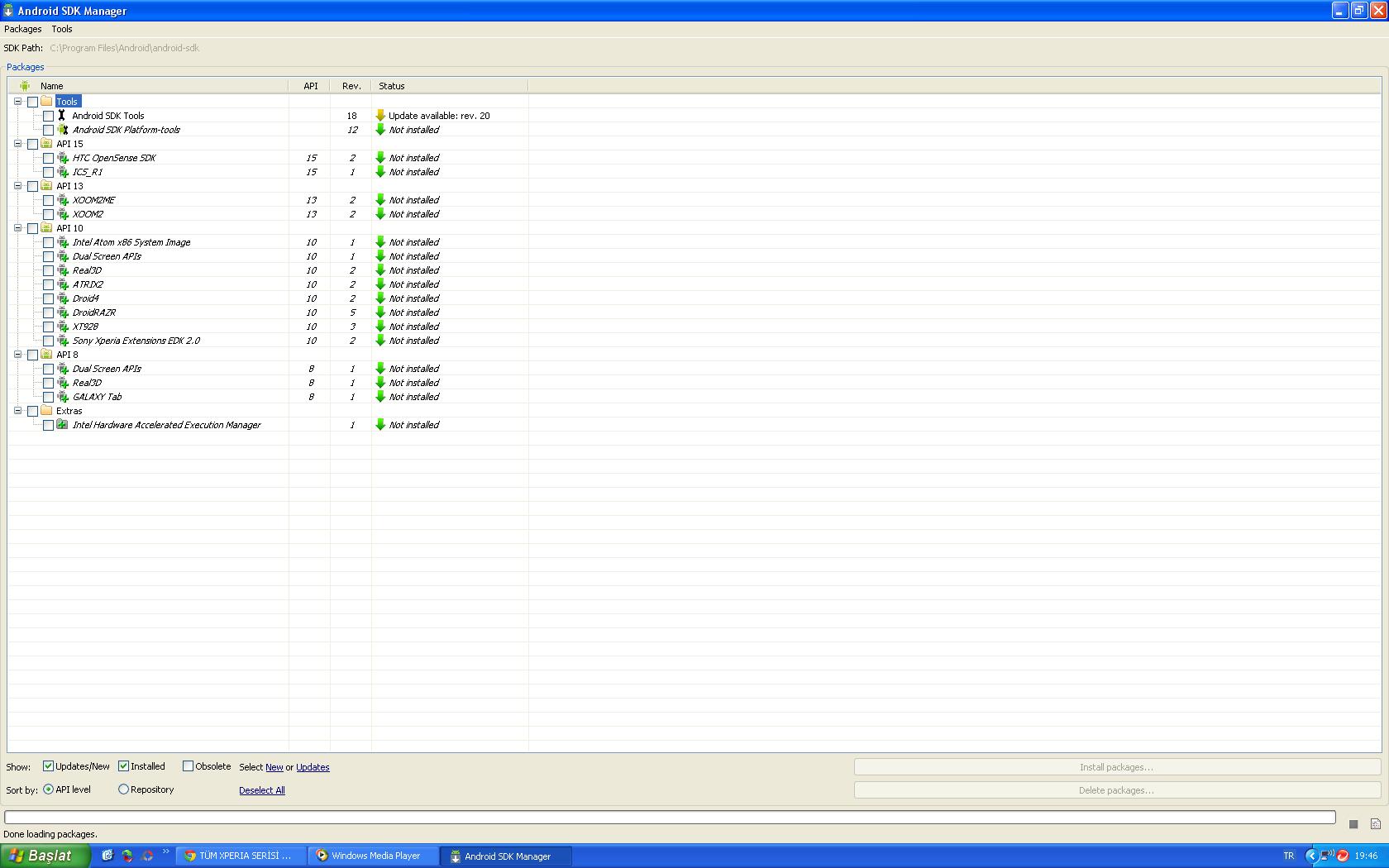Viewport: 1389px width, 868px height.
Task: Open the Packages menu
Action: pyautogui.click(x=23, y=29)
